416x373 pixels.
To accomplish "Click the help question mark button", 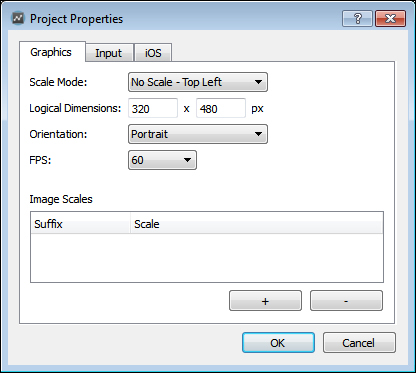I will [357, 18].
